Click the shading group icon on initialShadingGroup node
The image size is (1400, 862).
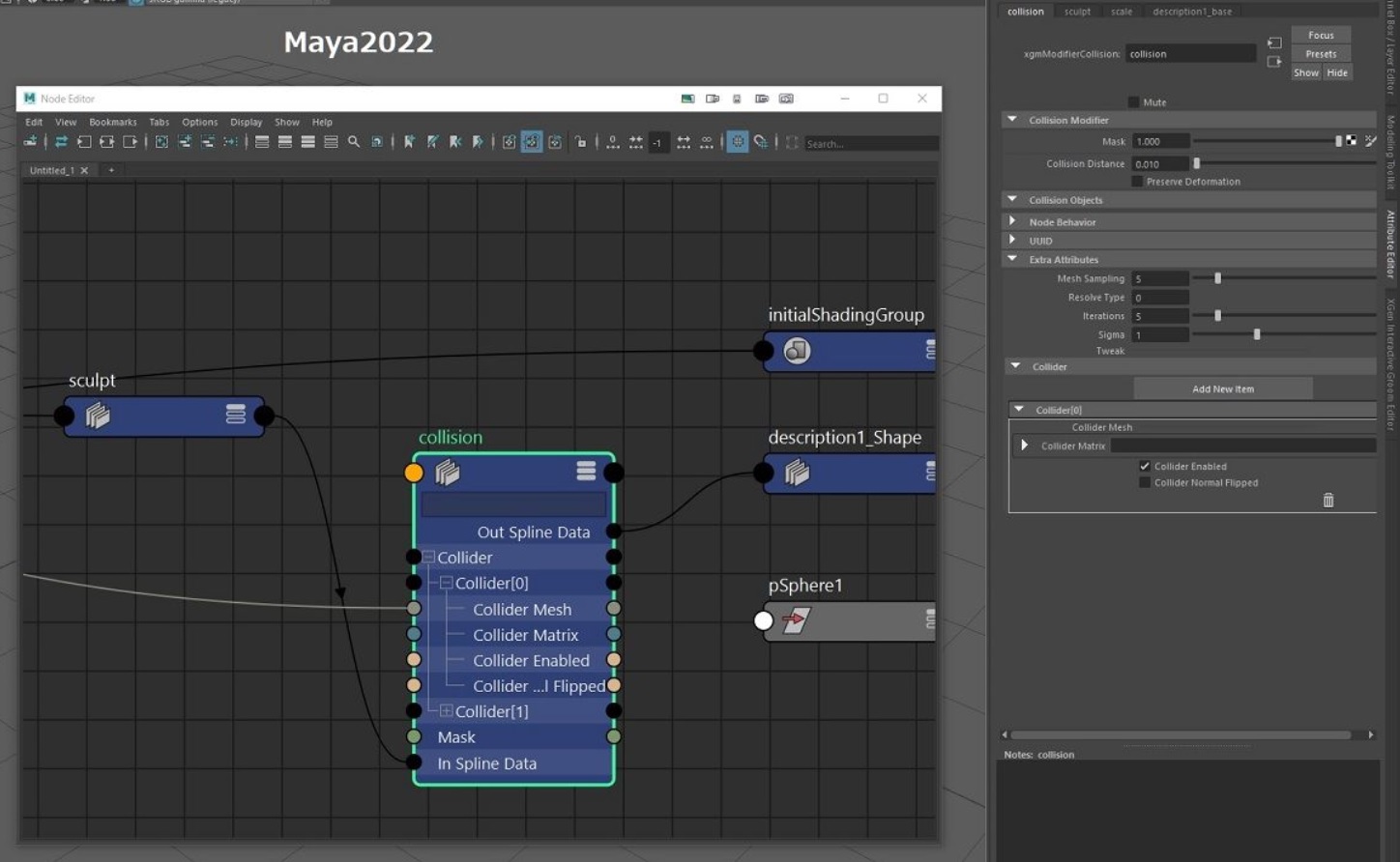click(x=796, y=351)
